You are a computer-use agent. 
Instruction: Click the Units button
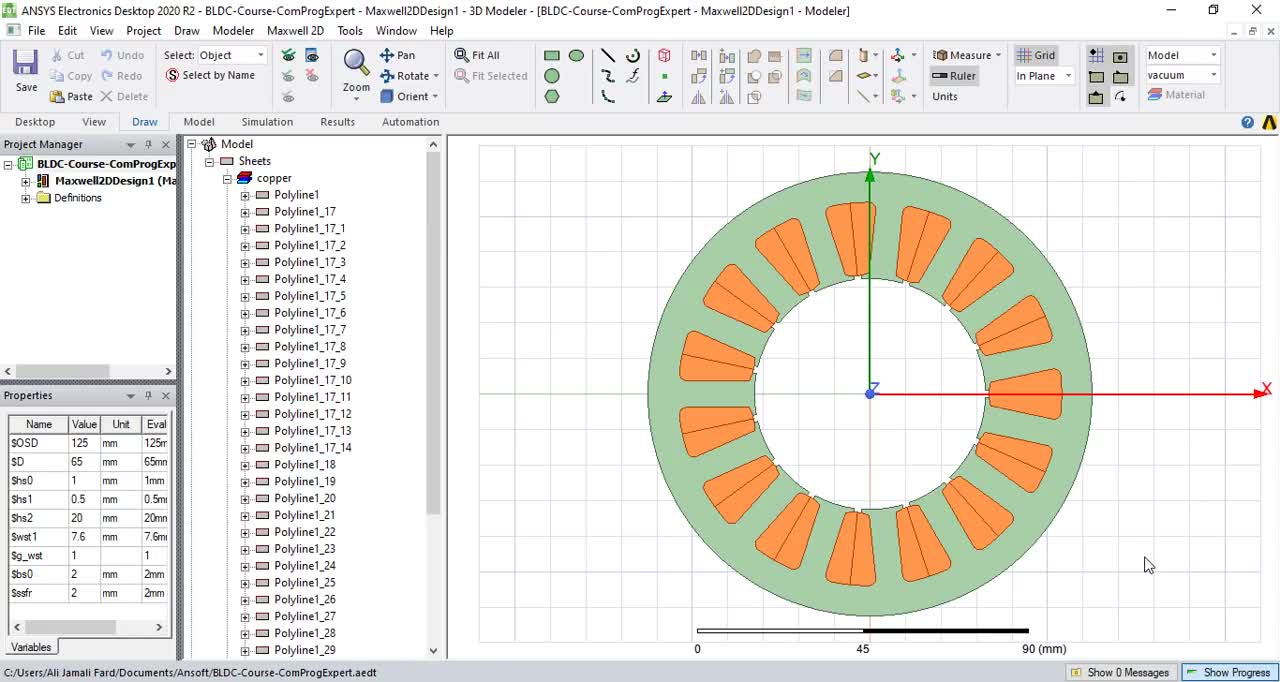click(x=944, y=96)
